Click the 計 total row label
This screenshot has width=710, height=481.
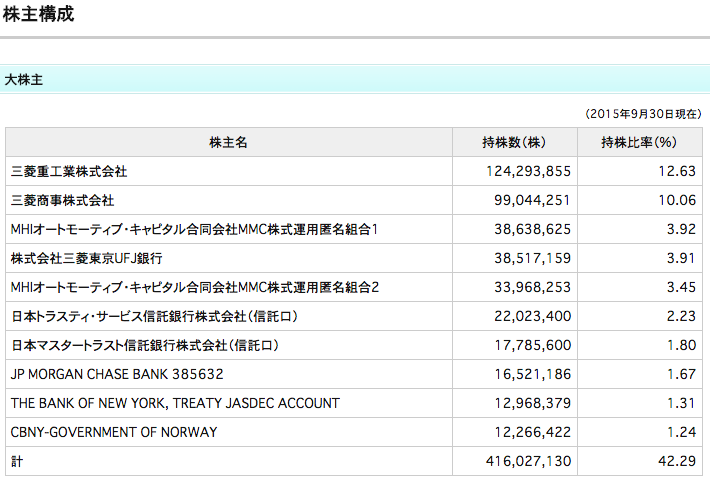point(17,461)
